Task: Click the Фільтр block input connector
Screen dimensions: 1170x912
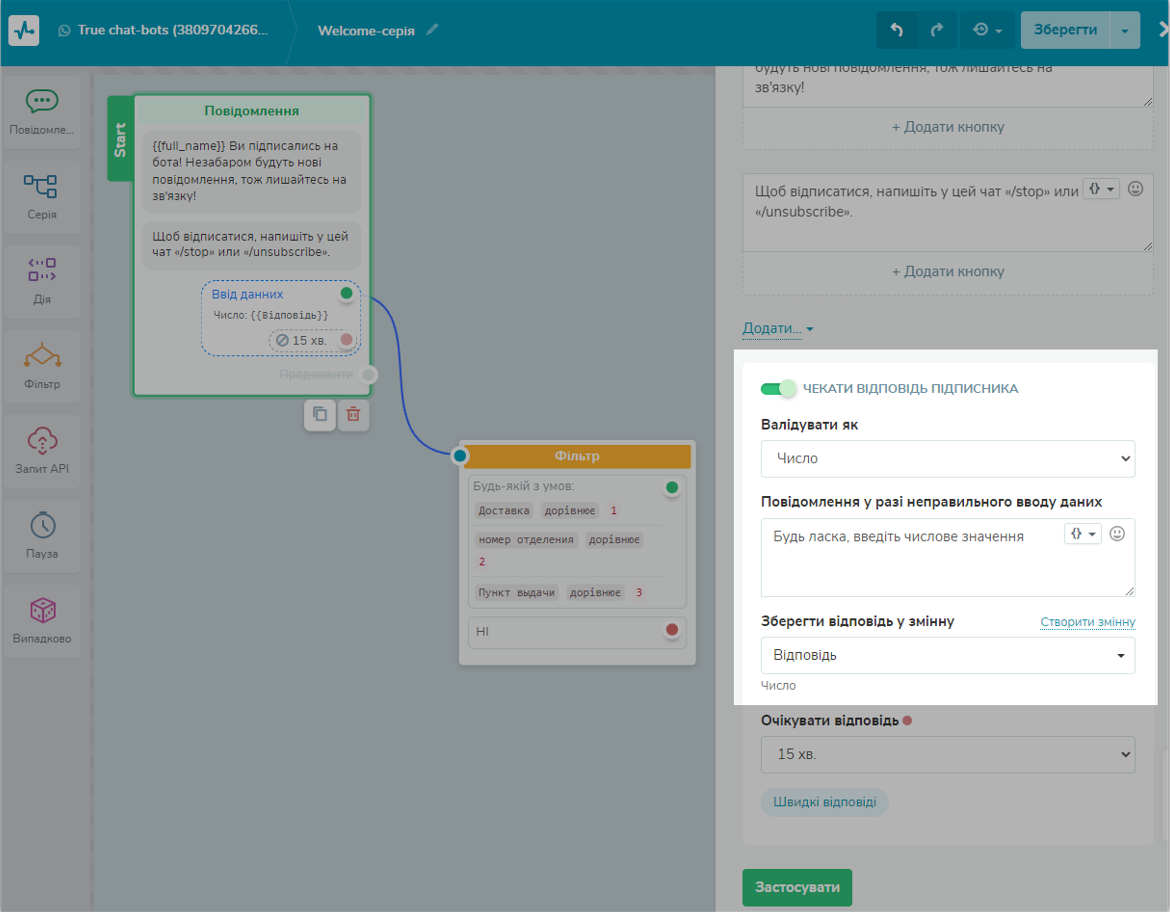Action: click(x=460, y=455)
